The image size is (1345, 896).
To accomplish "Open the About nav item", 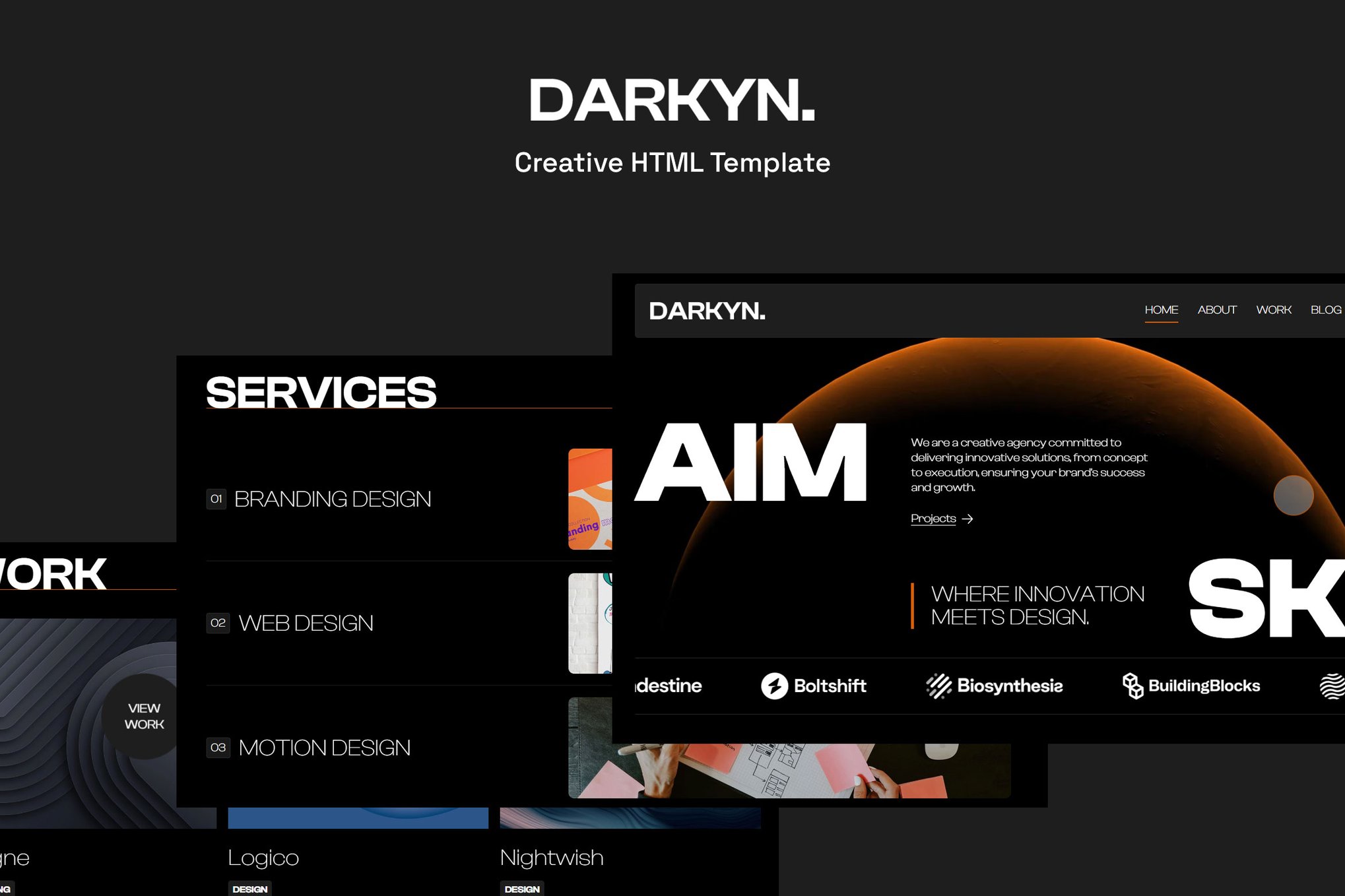I will [x=1216, y=310].
